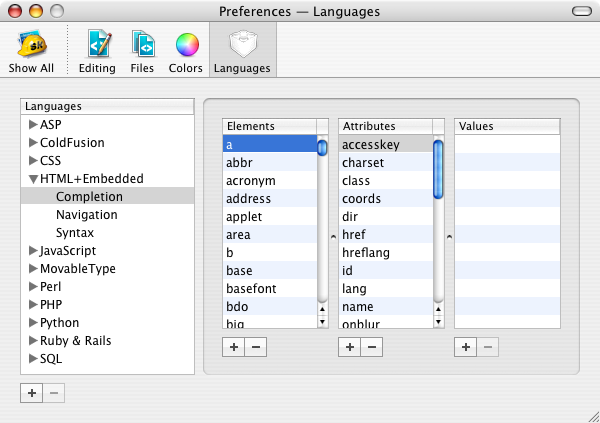Open the Editing preferences pane
The height and width of the screenshot is (423, 600).
pos(98,51)
